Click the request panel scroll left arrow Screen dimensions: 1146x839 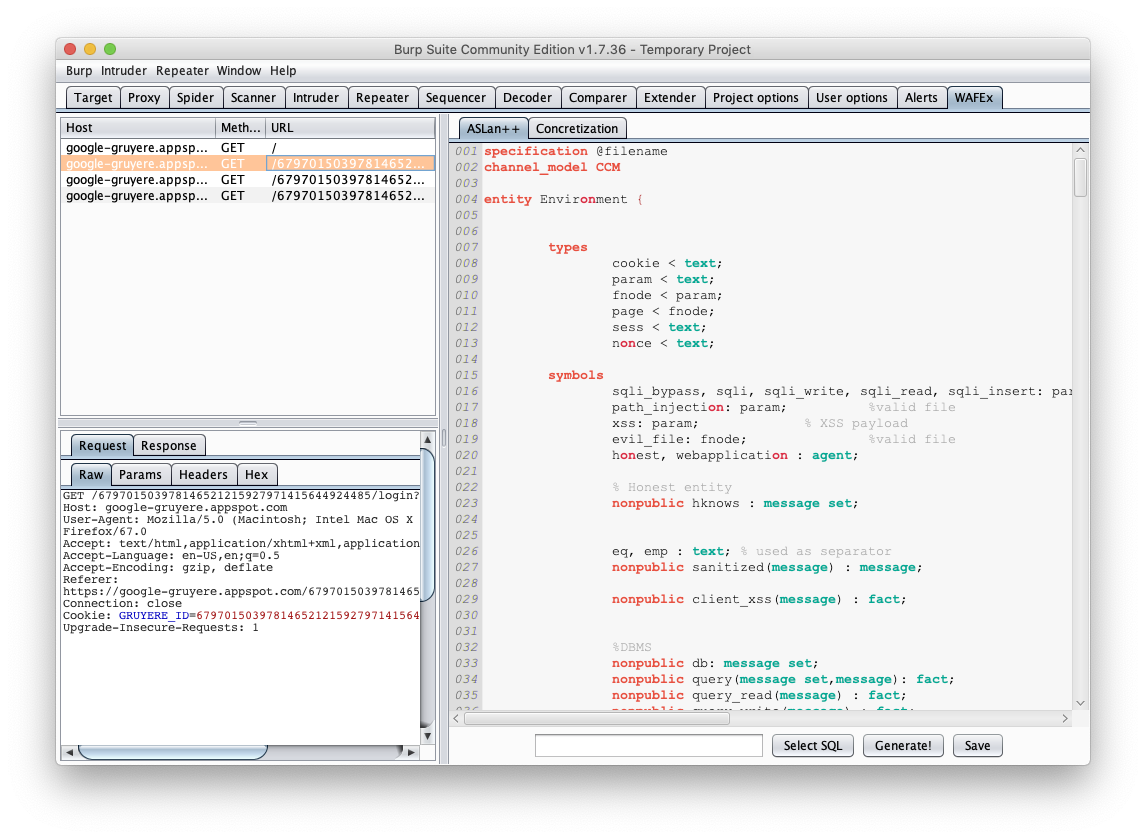[69, 752]
